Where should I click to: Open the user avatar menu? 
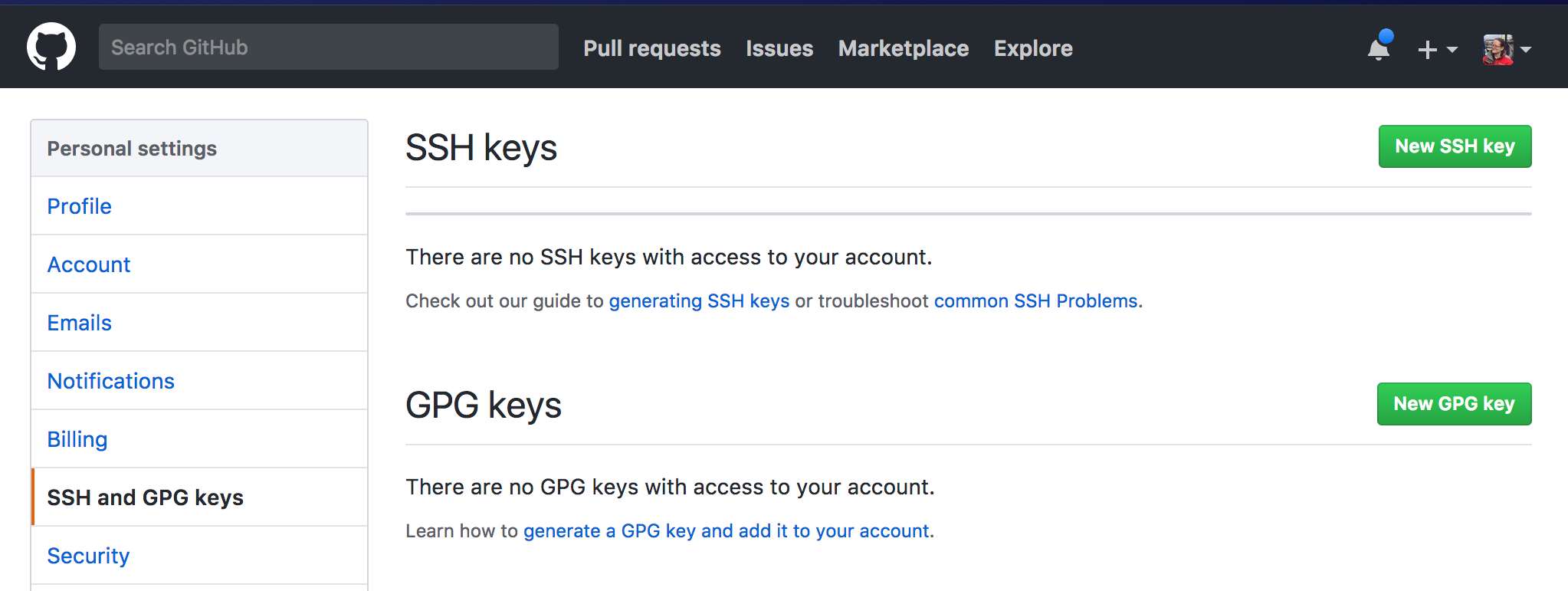coord(1507,50)
